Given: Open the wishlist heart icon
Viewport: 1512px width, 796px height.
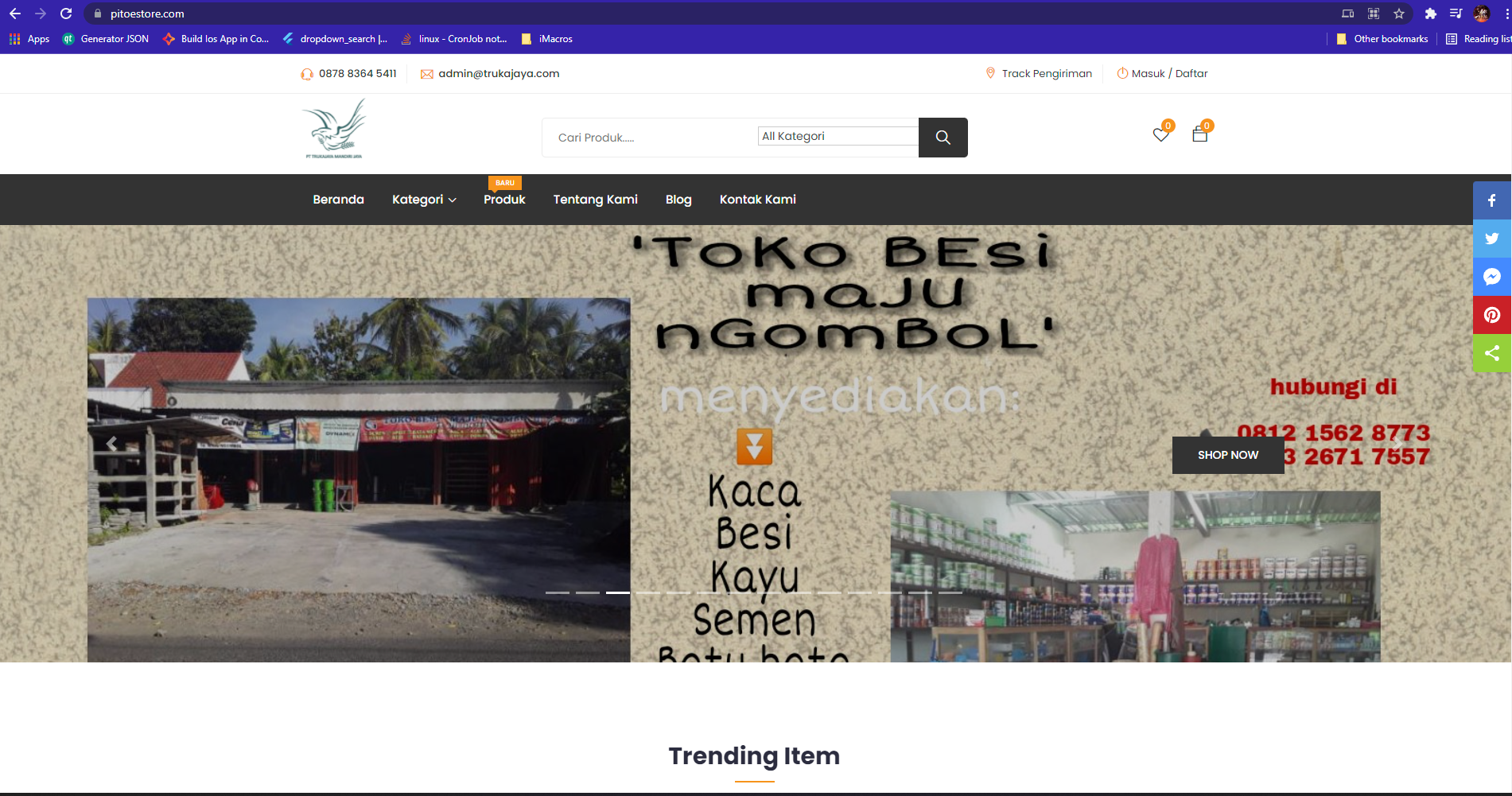Looking at the screenshot, I should tap(1160, 135).
